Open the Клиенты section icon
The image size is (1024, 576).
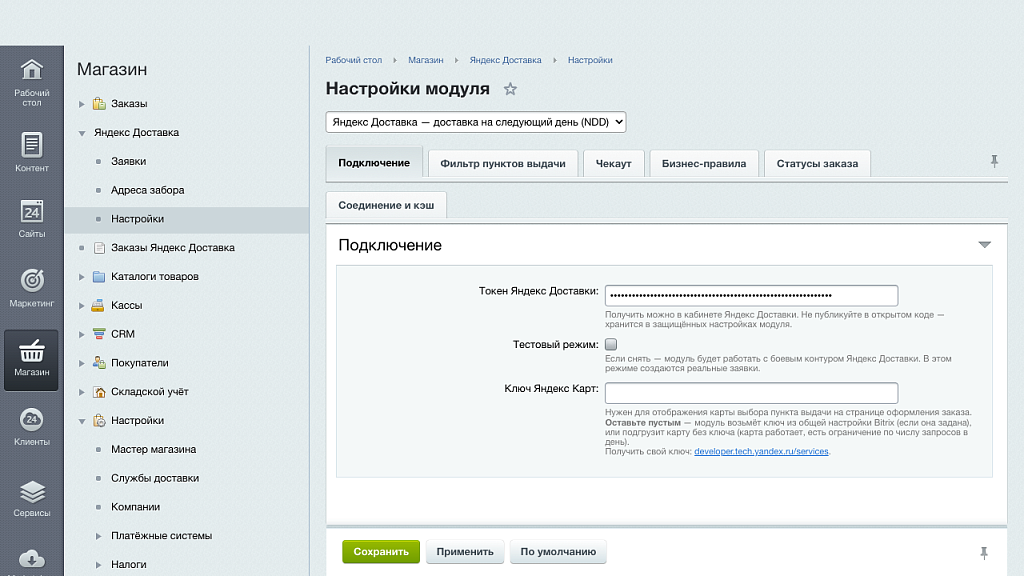[31, 419]
